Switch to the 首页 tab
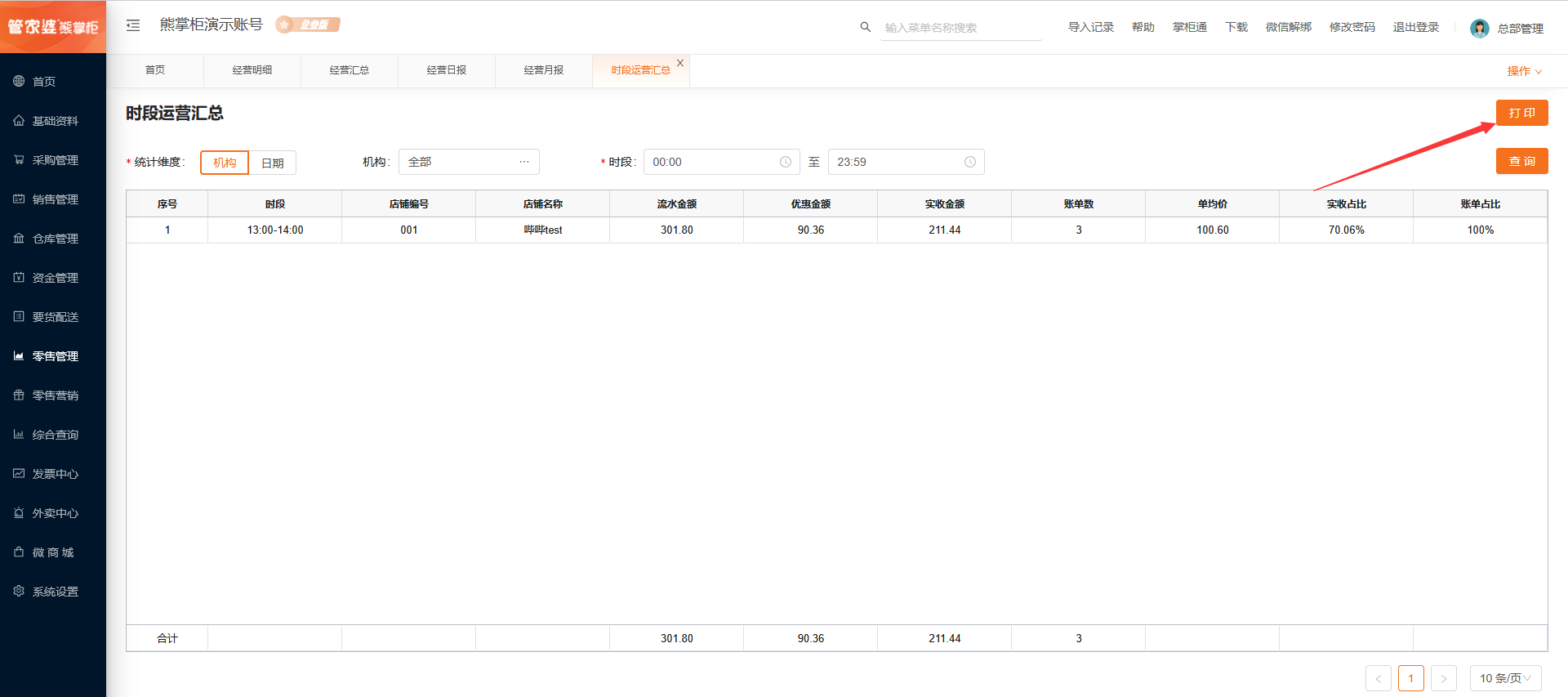The image size is (1568, 697). pyautogui.click(x=155, y=70)
